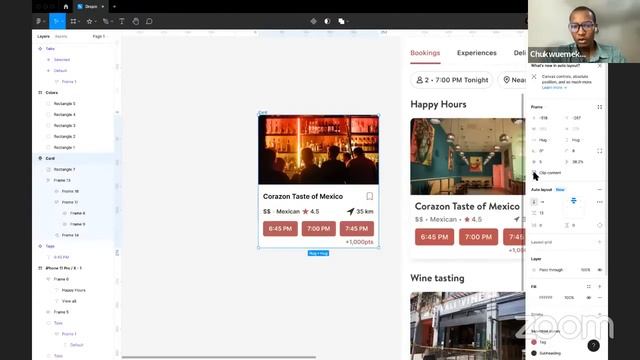The height and width of the screenshot is (360, 640).
Task: Click the horizontal canvas scrollbar
Action: click(x=219, y=357)
